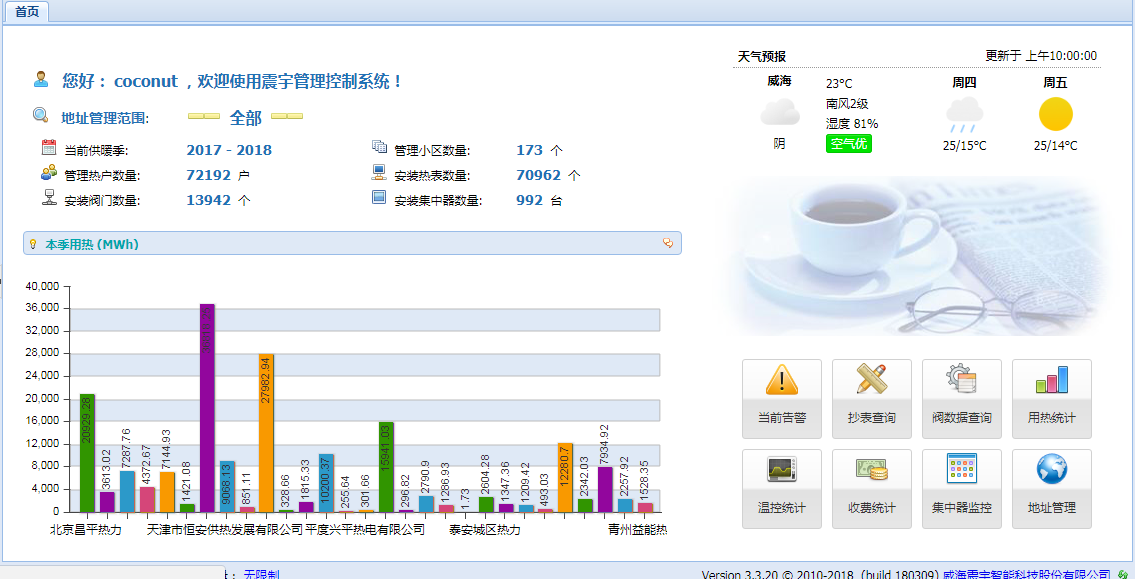1135x579 pixels.
Task: Open 阀数据查询 valve data query
Action: tap(961, 398)
